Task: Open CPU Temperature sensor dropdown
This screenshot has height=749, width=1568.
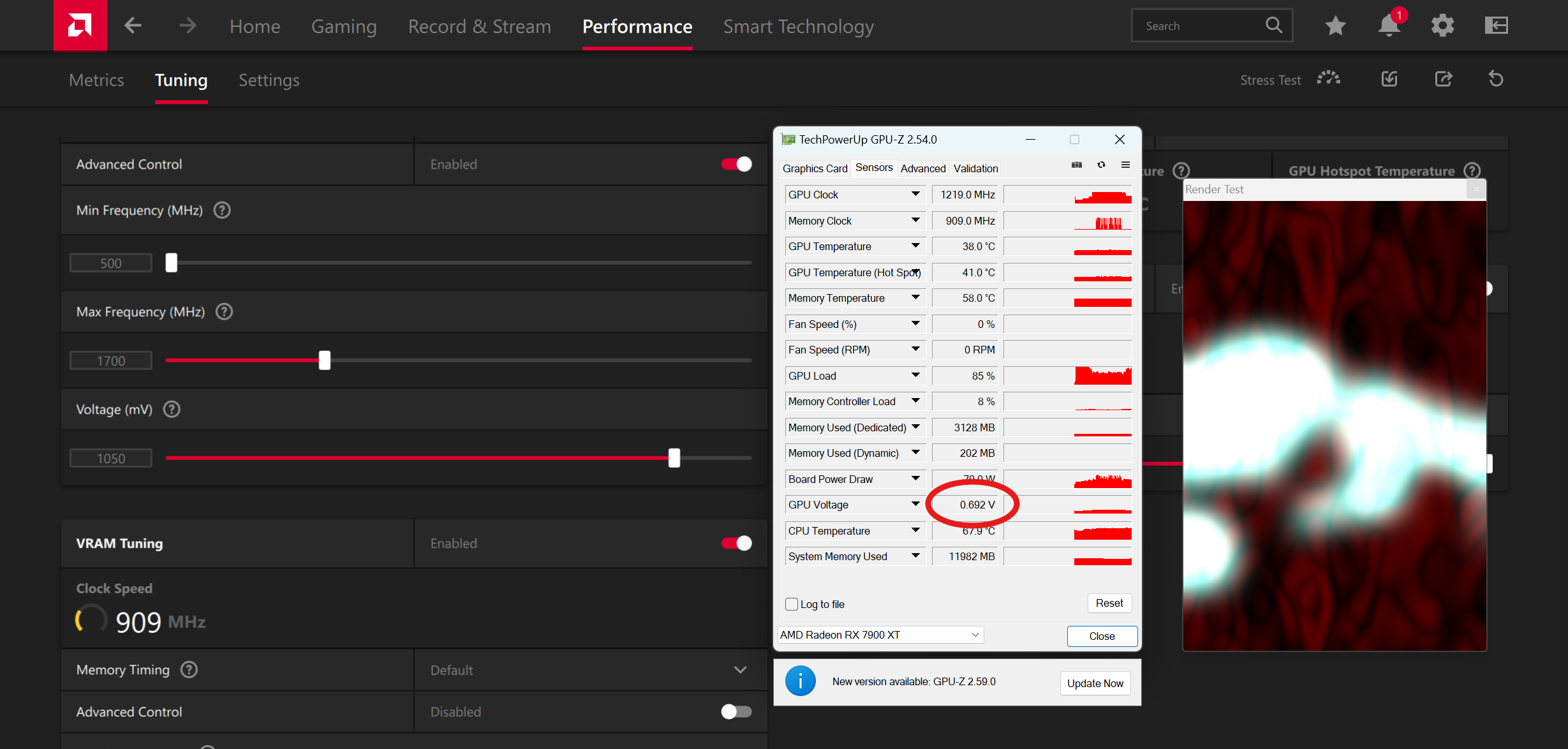Action: tap(915, 530)
